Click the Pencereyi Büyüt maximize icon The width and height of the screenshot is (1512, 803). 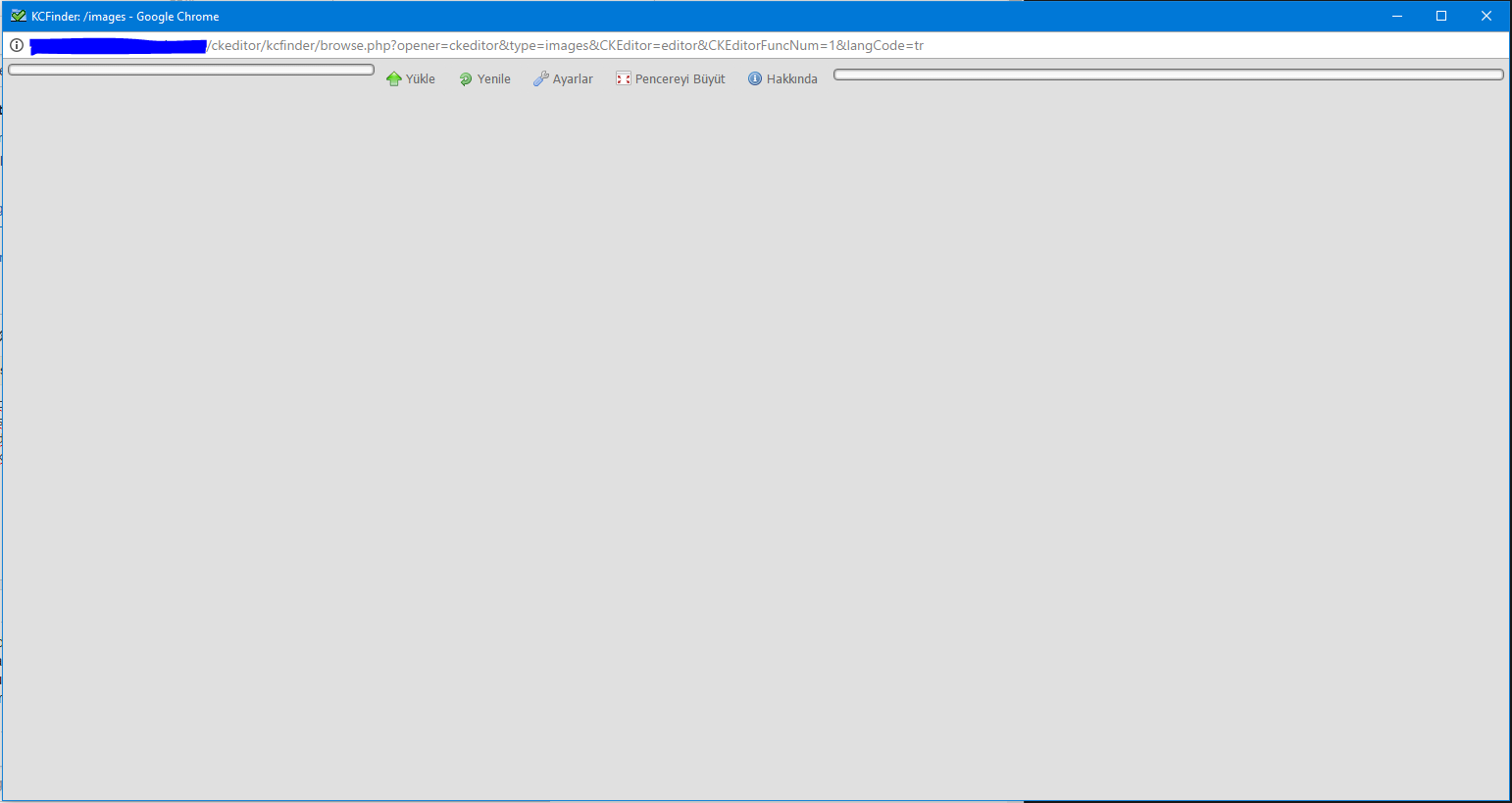[623, 78]
